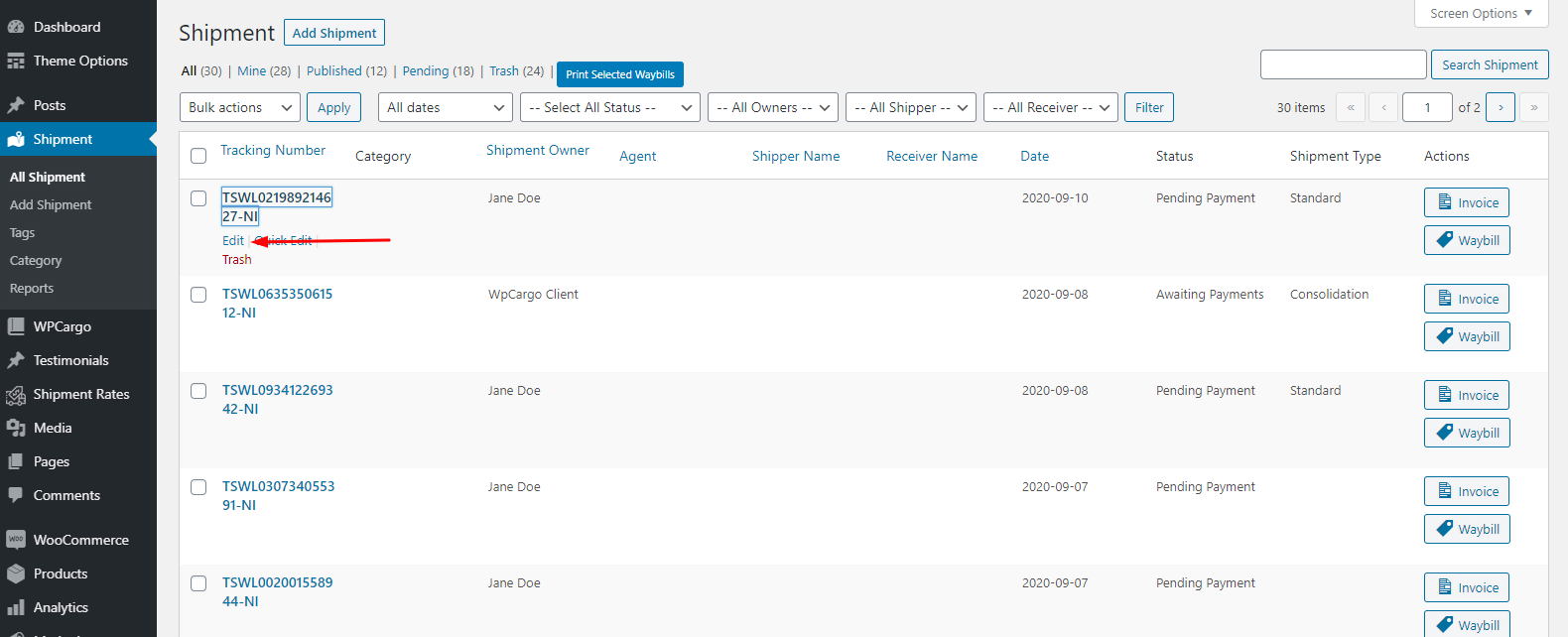This screenshot has height=637, width=1568.
Task: Click the Dashboard gauge icon in sidebar
Action: click(16, 27)
